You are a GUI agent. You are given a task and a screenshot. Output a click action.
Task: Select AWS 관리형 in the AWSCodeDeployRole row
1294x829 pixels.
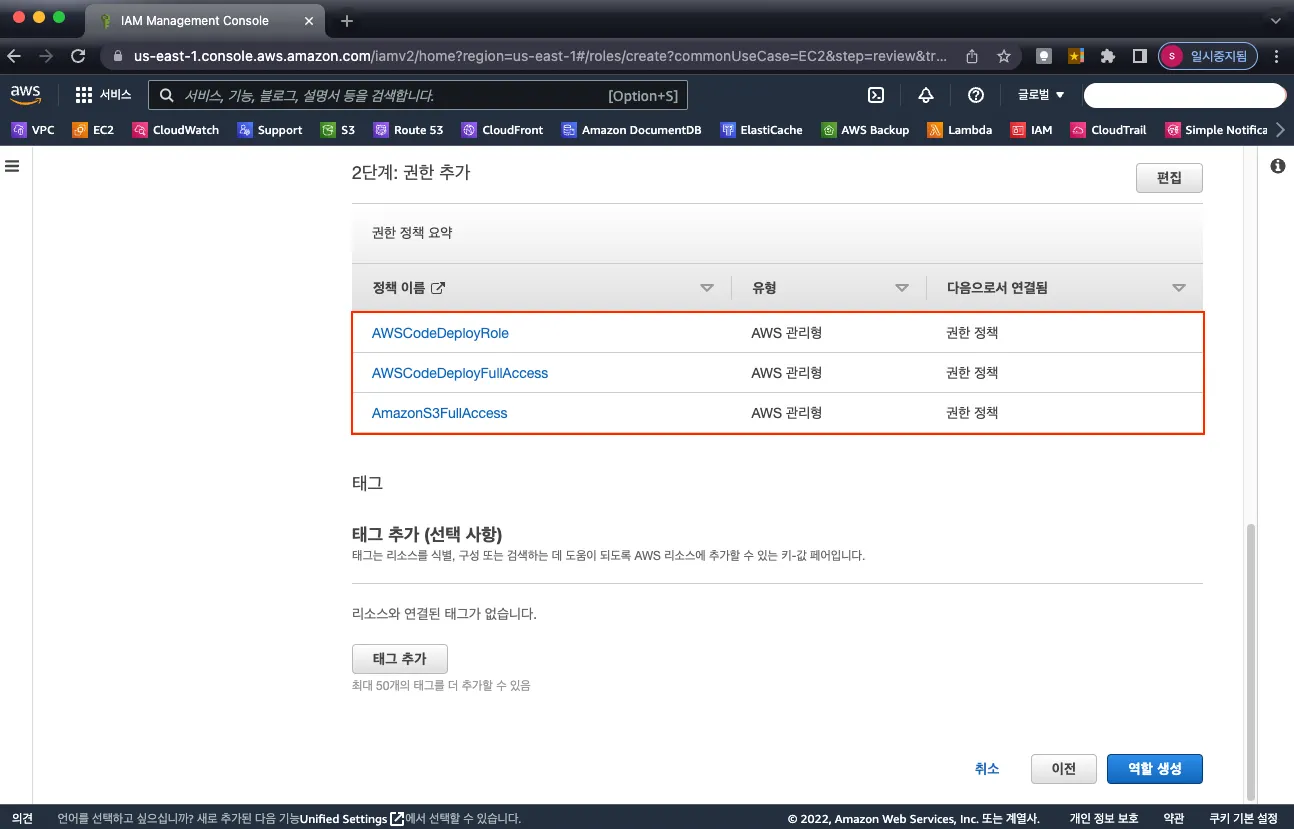click(x=786, y=333)
